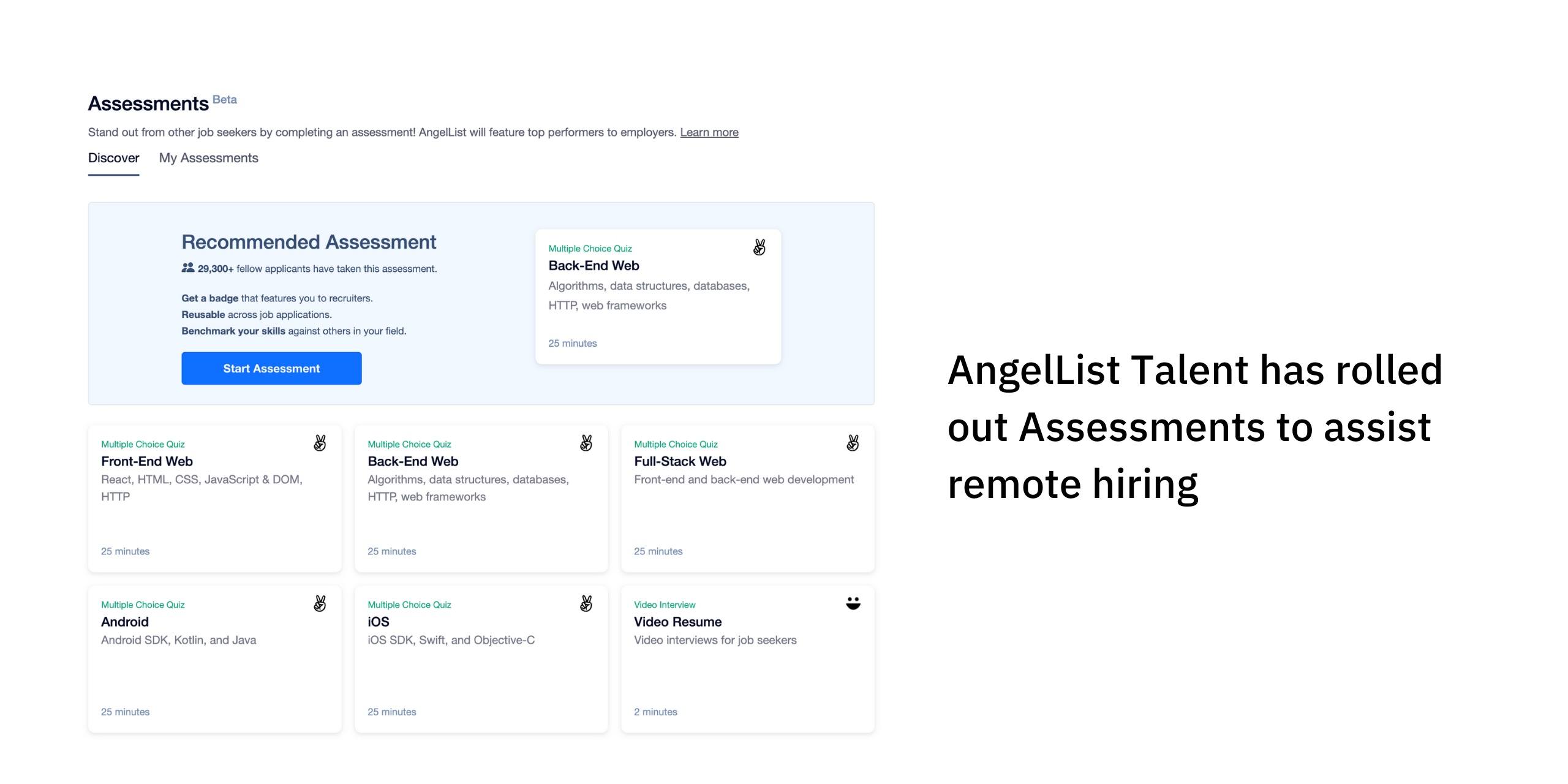Click peace-hand icon on Full-Stack Web card
The image size is (1568, 784).
click(x=853, y=443)
